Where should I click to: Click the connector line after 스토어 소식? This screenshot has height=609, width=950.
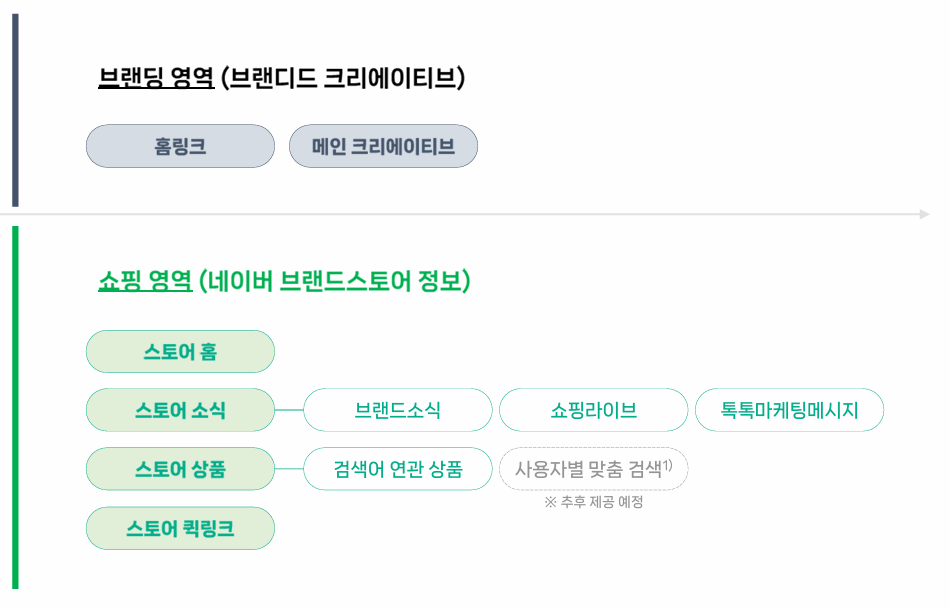(x=288, y=410)
